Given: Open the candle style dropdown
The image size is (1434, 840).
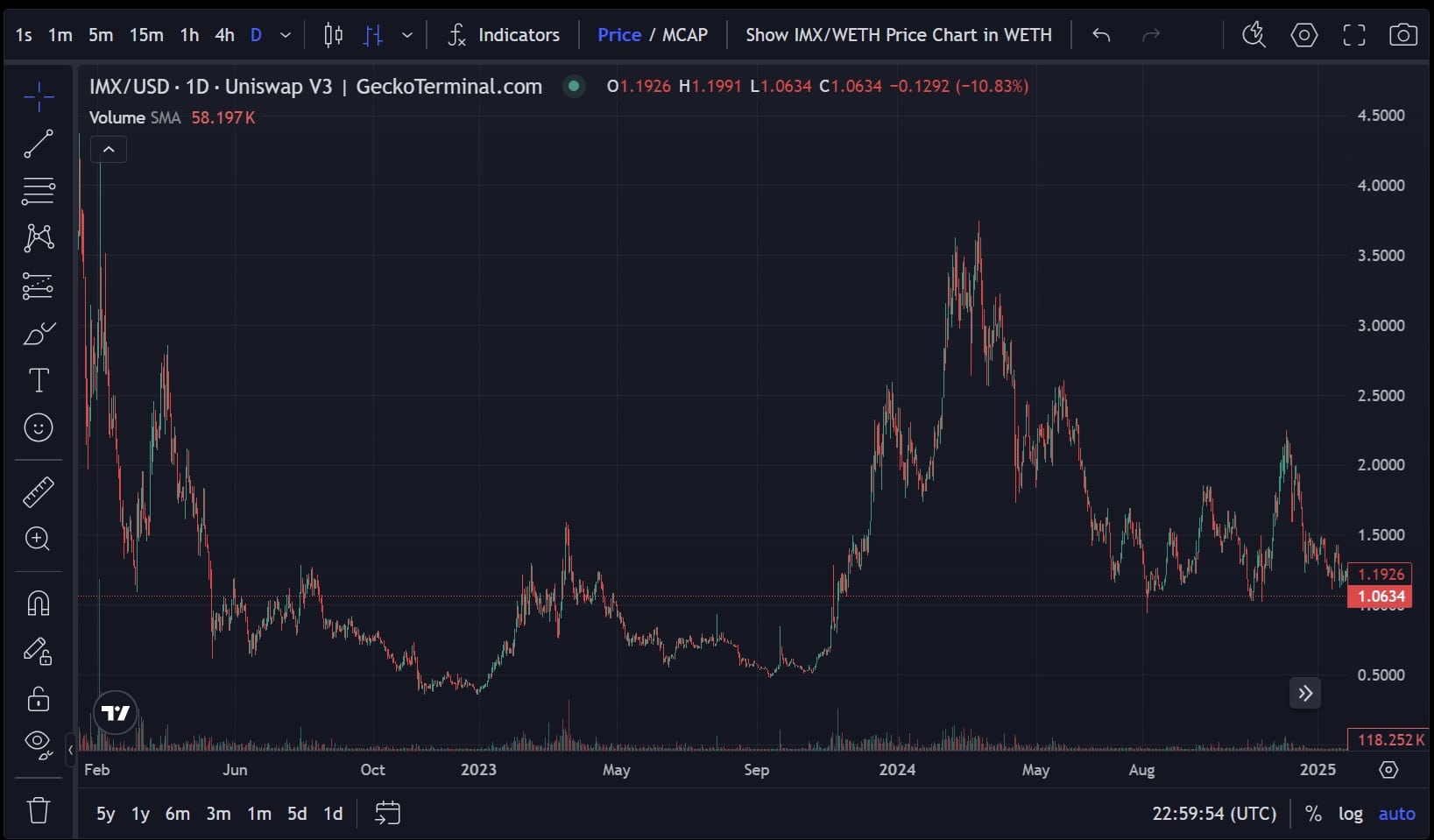Looking at the screenshot, I should pyautogui.click(x=406, y=35).
